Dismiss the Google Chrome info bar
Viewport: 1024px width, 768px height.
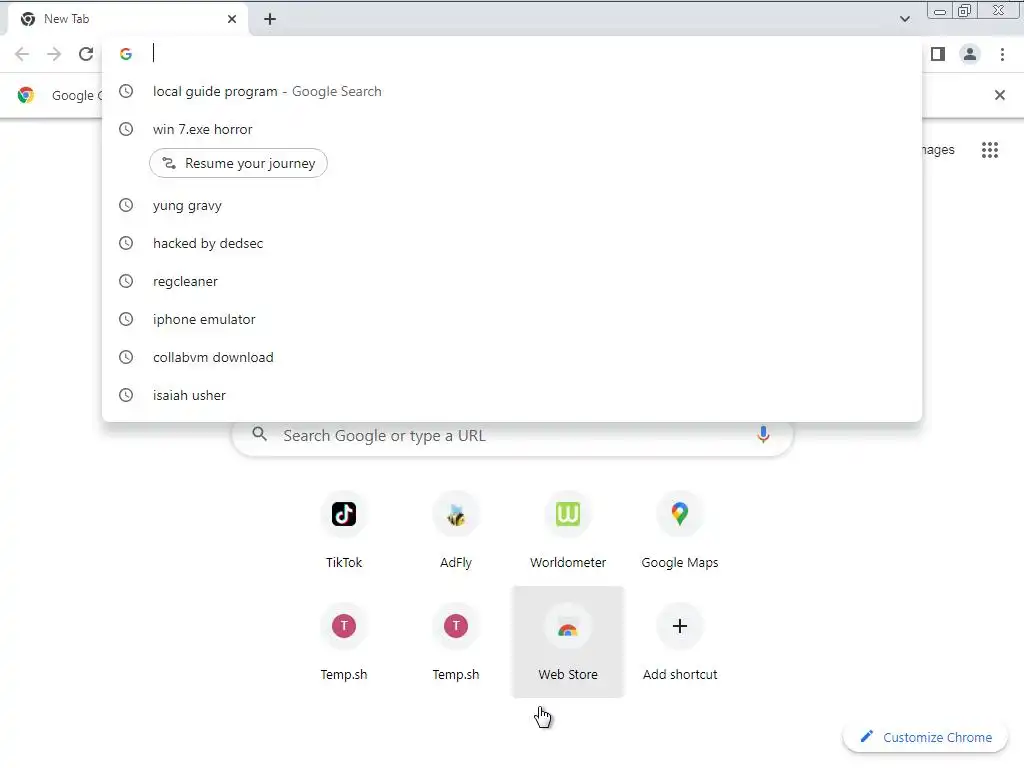(999, 95)
